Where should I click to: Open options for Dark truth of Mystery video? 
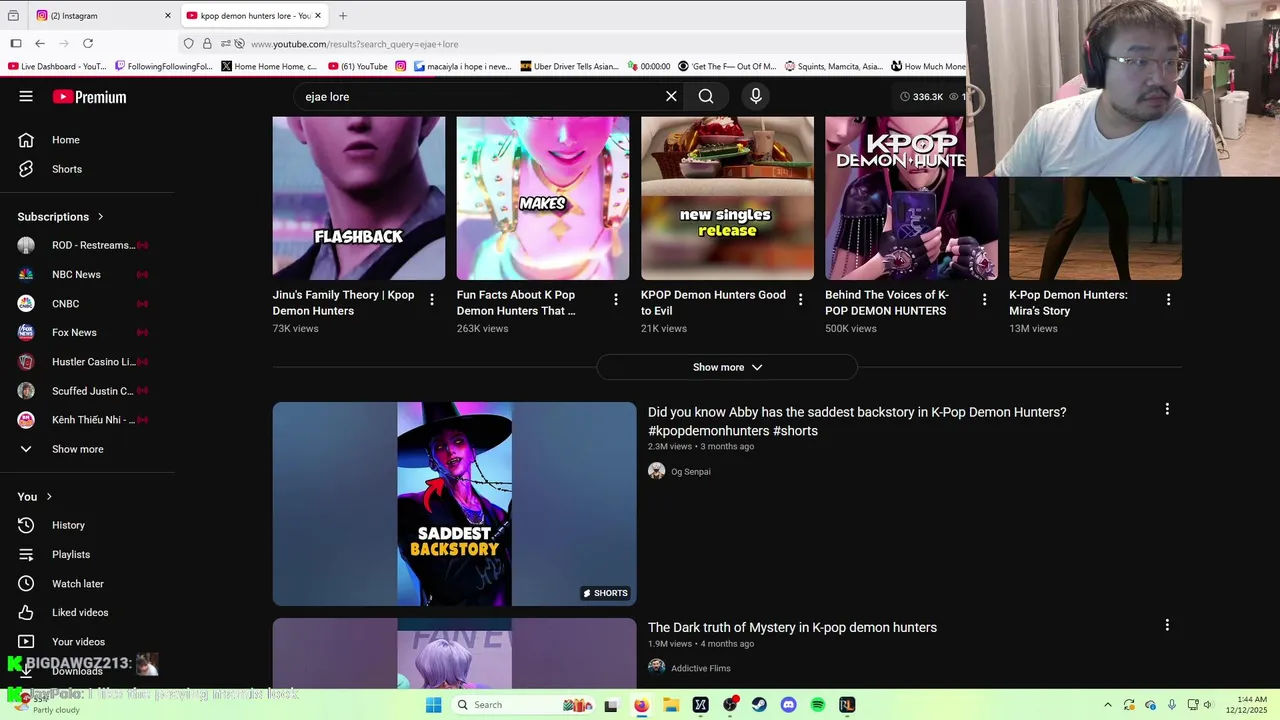1167,625
